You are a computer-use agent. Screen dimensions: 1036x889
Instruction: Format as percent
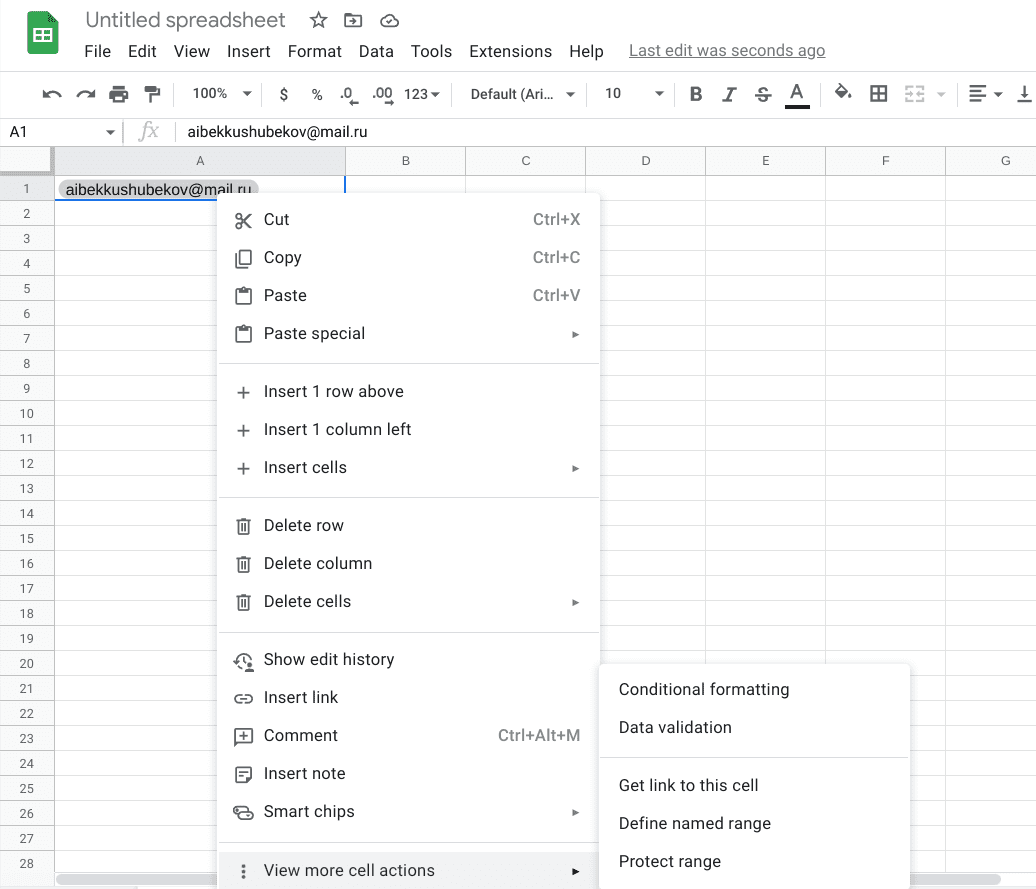pyautogui.click(x=317, y=94)
